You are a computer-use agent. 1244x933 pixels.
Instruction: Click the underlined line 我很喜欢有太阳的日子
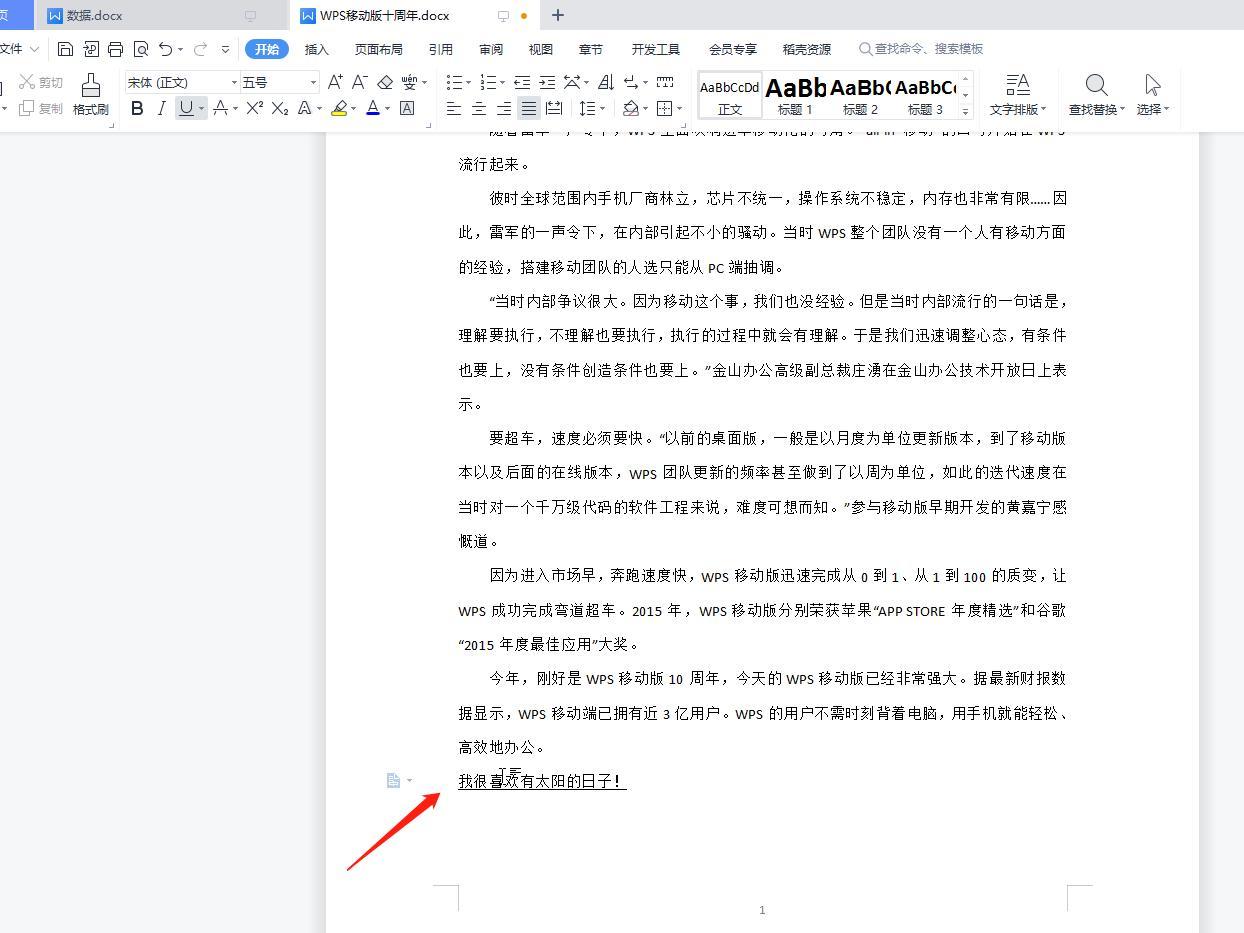(542, 781)
